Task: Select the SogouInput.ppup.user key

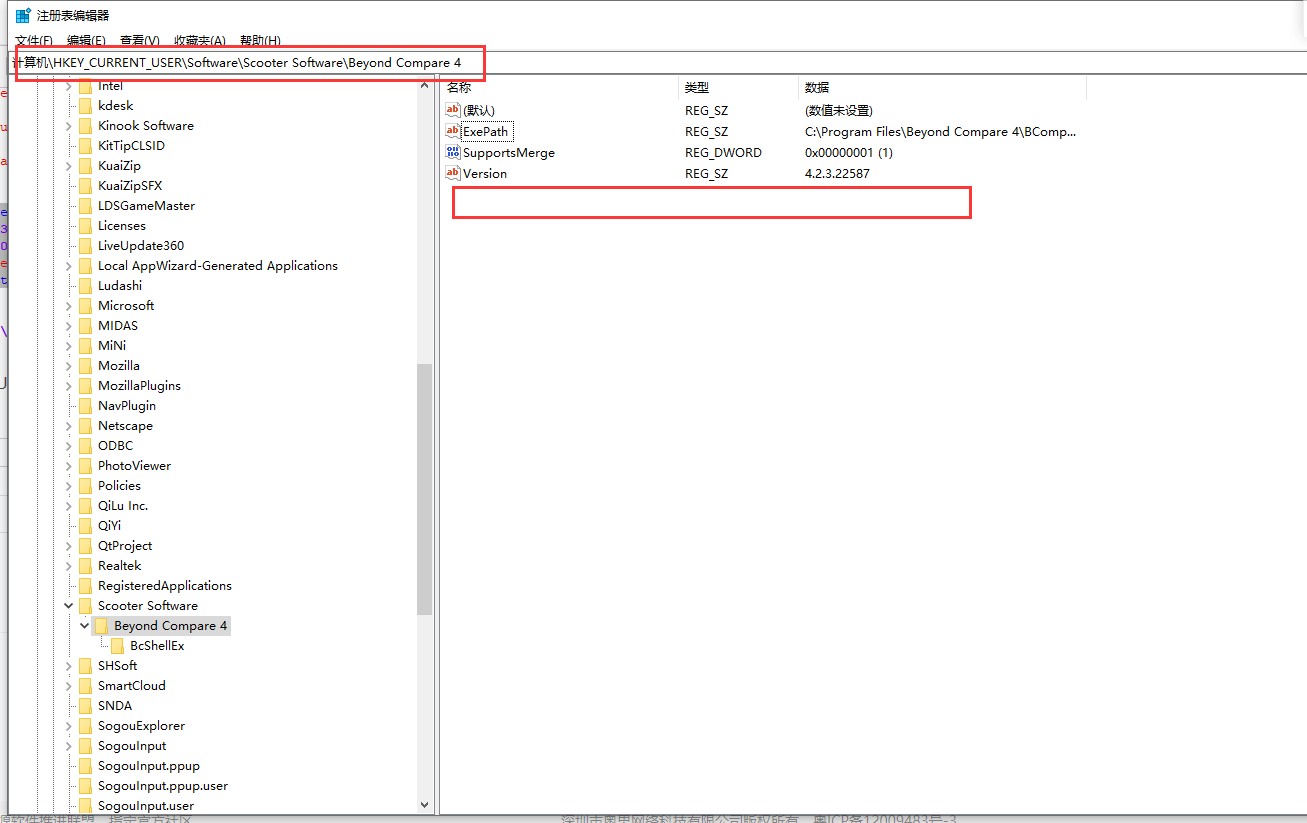Action: point(163,786)
